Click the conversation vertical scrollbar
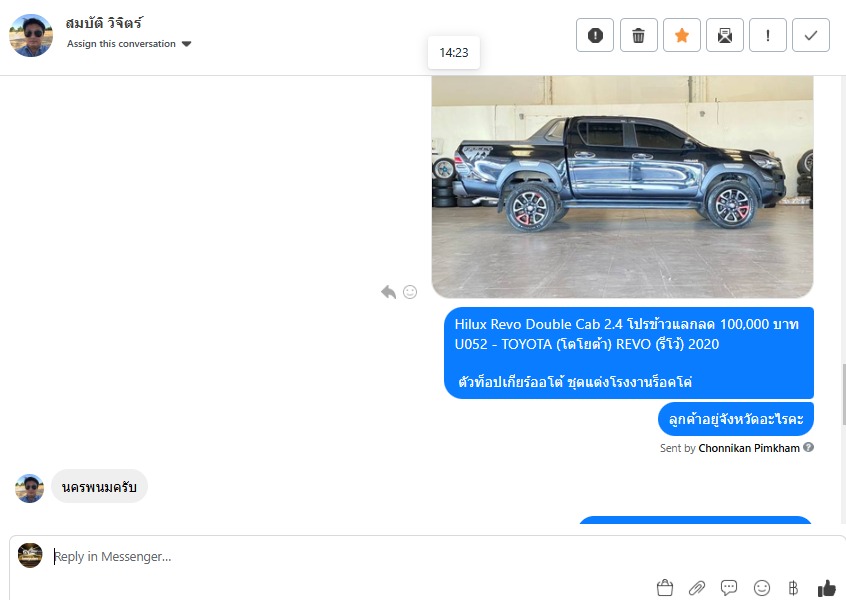This screenshot has width=846, height=600. pos(843,395)
